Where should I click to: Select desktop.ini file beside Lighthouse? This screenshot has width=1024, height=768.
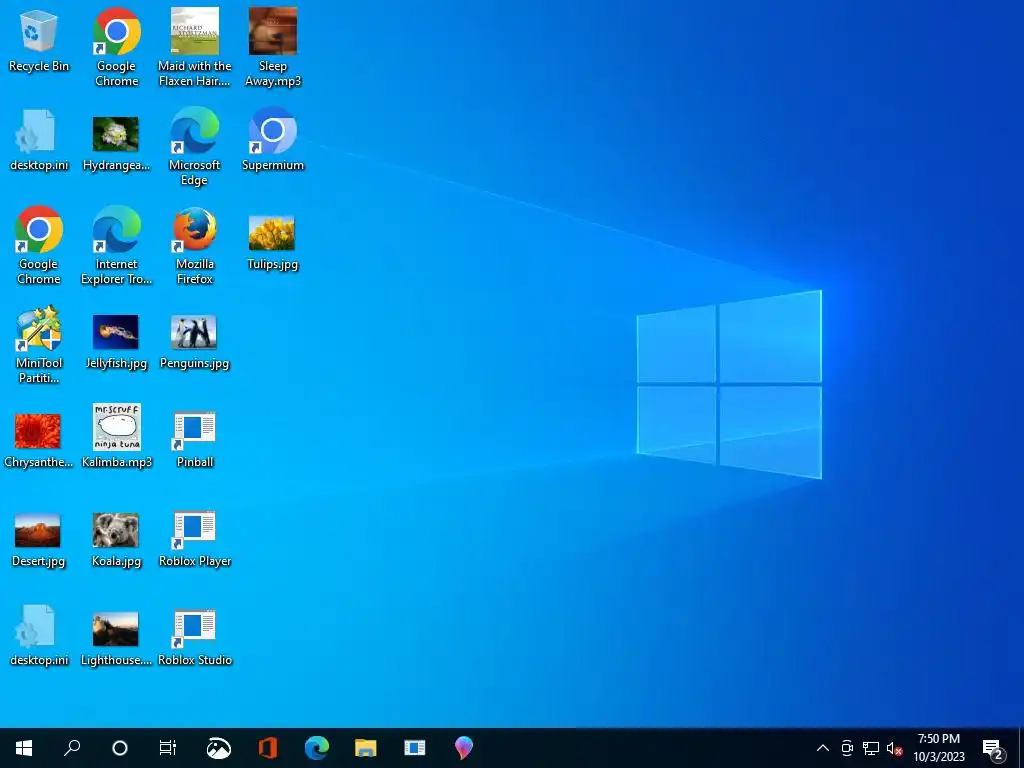pyautogui.click(x=39, y=635)
